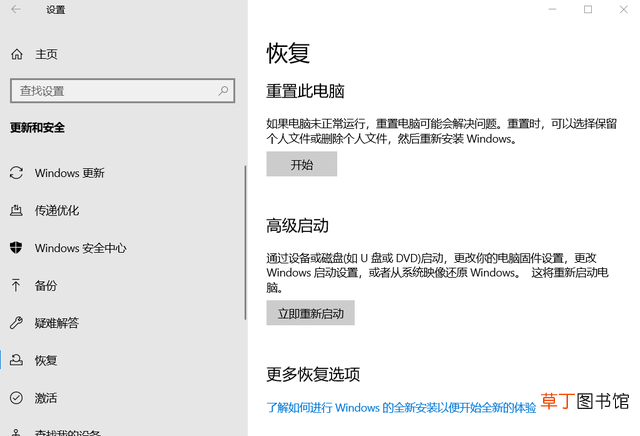
Task: Open the Windows 更新 page
Action: (70, 173)
